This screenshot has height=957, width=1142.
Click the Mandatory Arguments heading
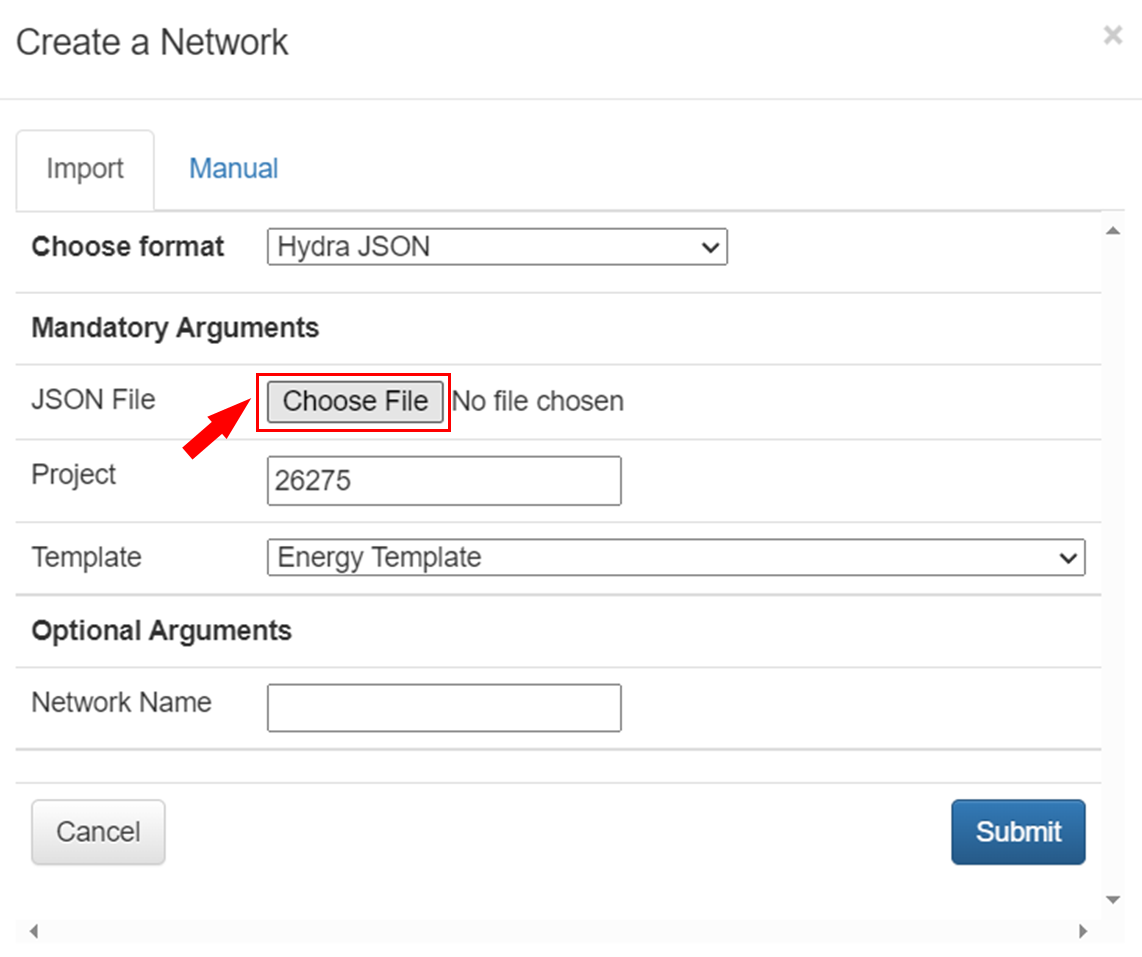pos(175,328)
